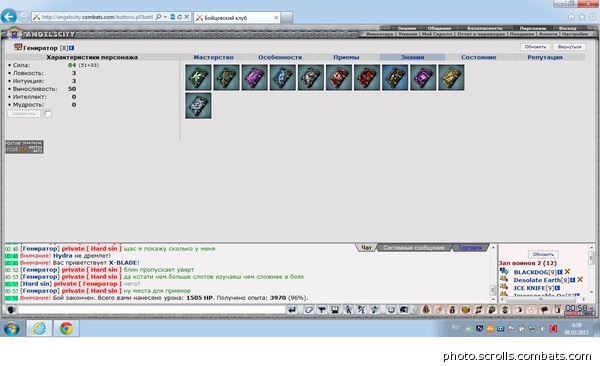Switch to the Репутация tab
The image size is (600, 366).
[545, 57]
